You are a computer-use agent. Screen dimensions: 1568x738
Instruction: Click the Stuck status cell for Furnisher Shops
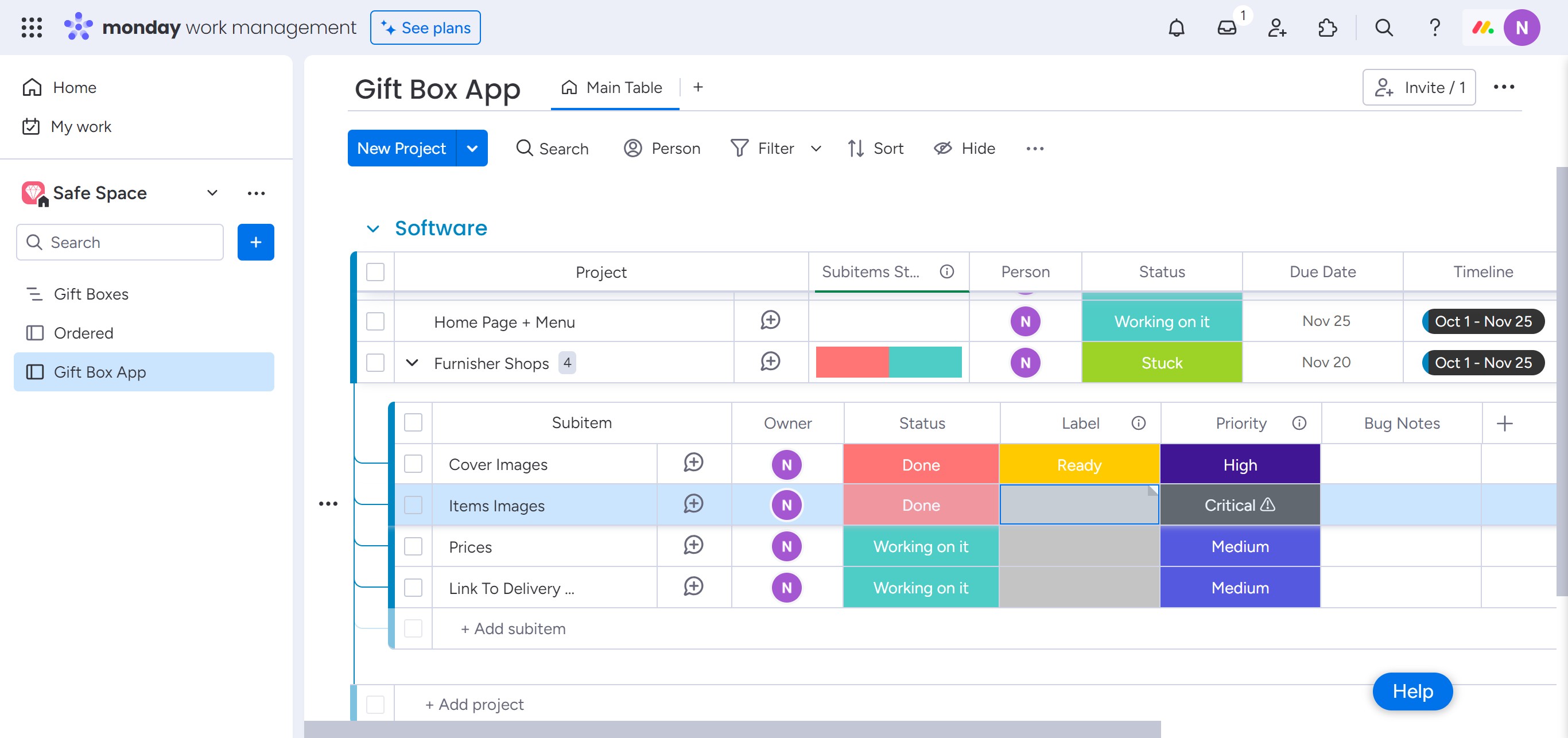[1162, 363]
